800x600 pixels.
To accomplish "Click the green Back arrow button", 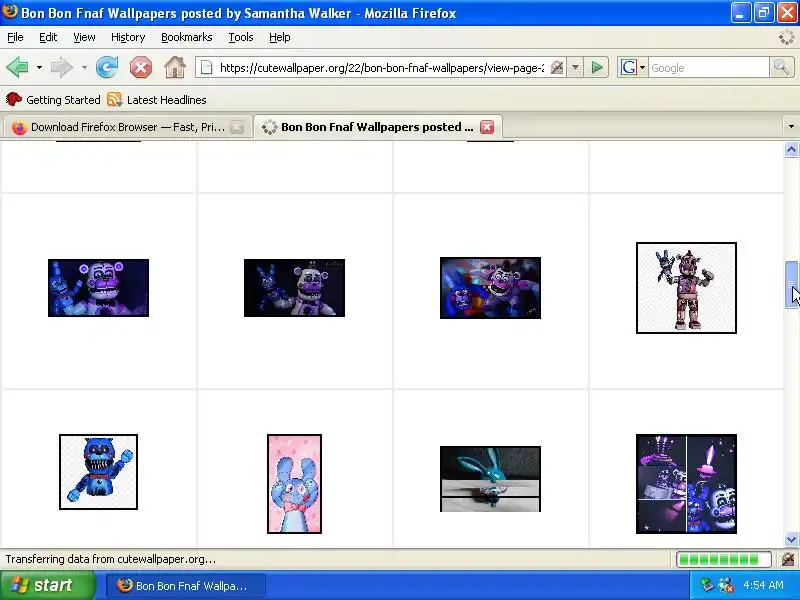I will 17,67.
